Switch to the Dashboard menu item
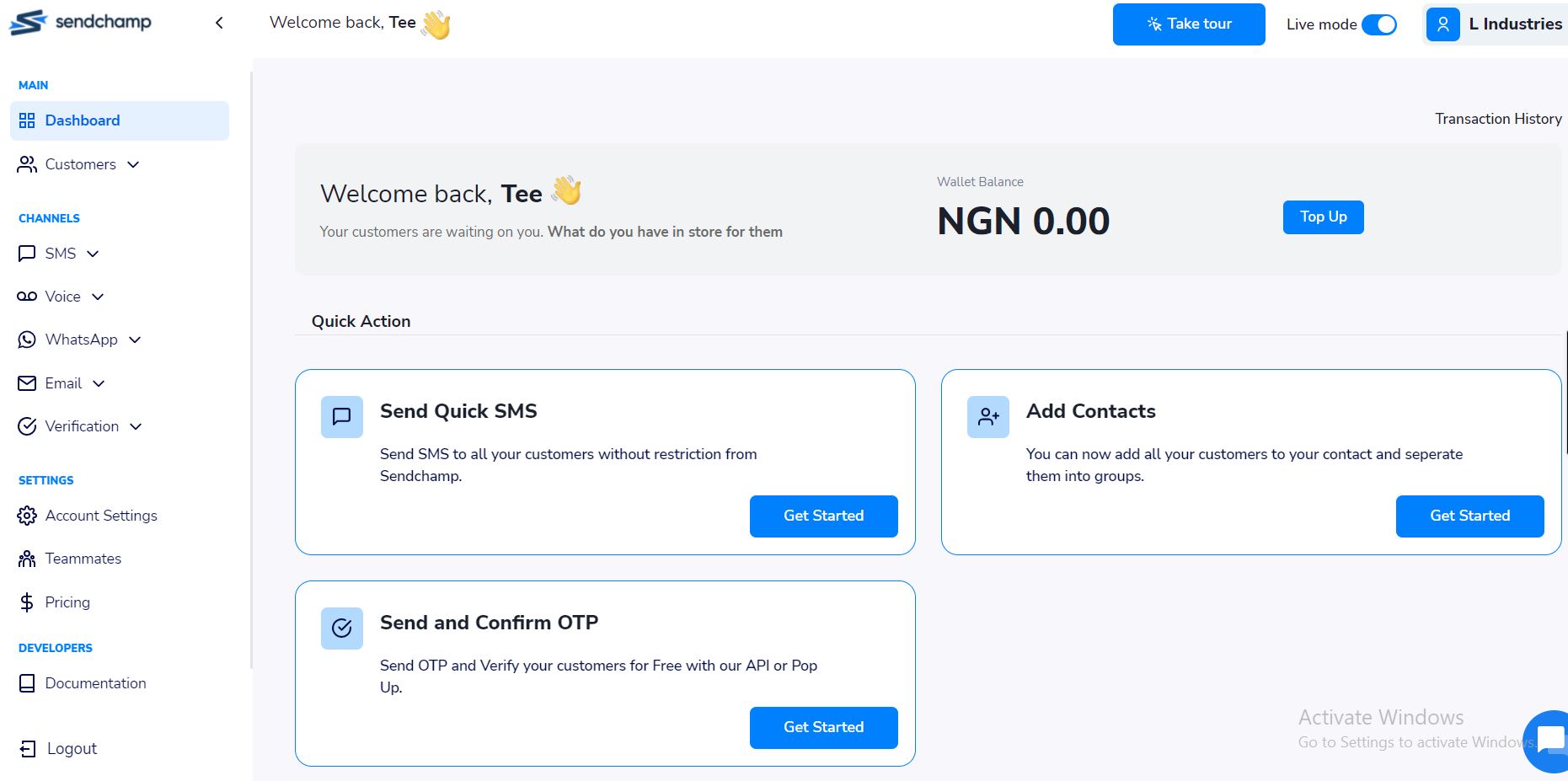Image resolution: width=1568 pixels, height=781 pixels. coord(82,120)
